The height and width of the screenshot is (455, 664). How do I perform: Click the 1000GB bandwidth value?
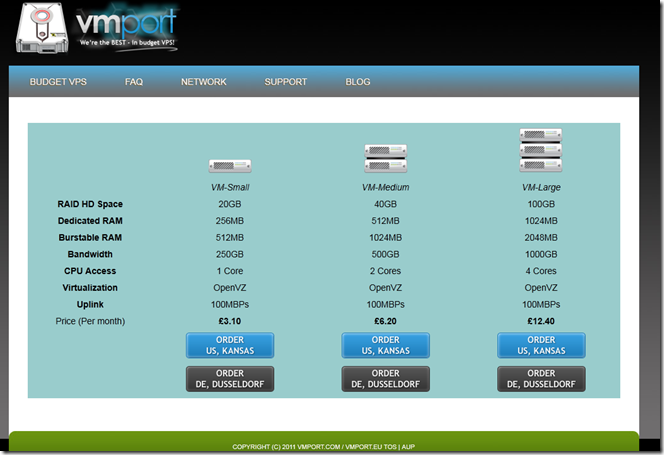(541, 254)
